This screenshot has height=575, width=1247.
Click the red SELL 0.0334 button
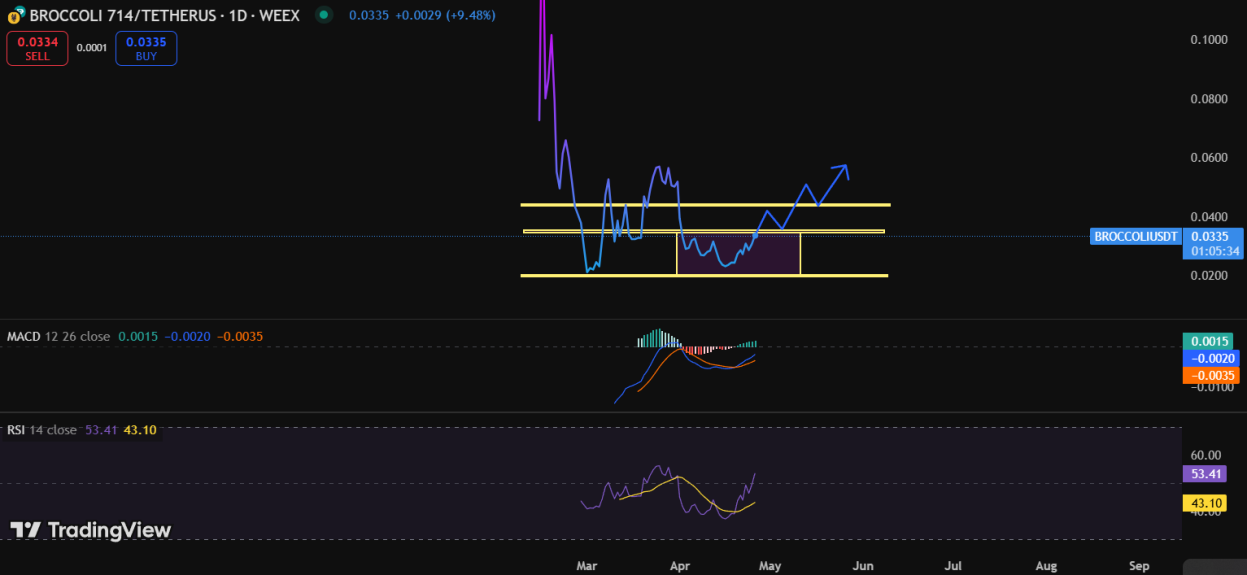tap(37, 49)
